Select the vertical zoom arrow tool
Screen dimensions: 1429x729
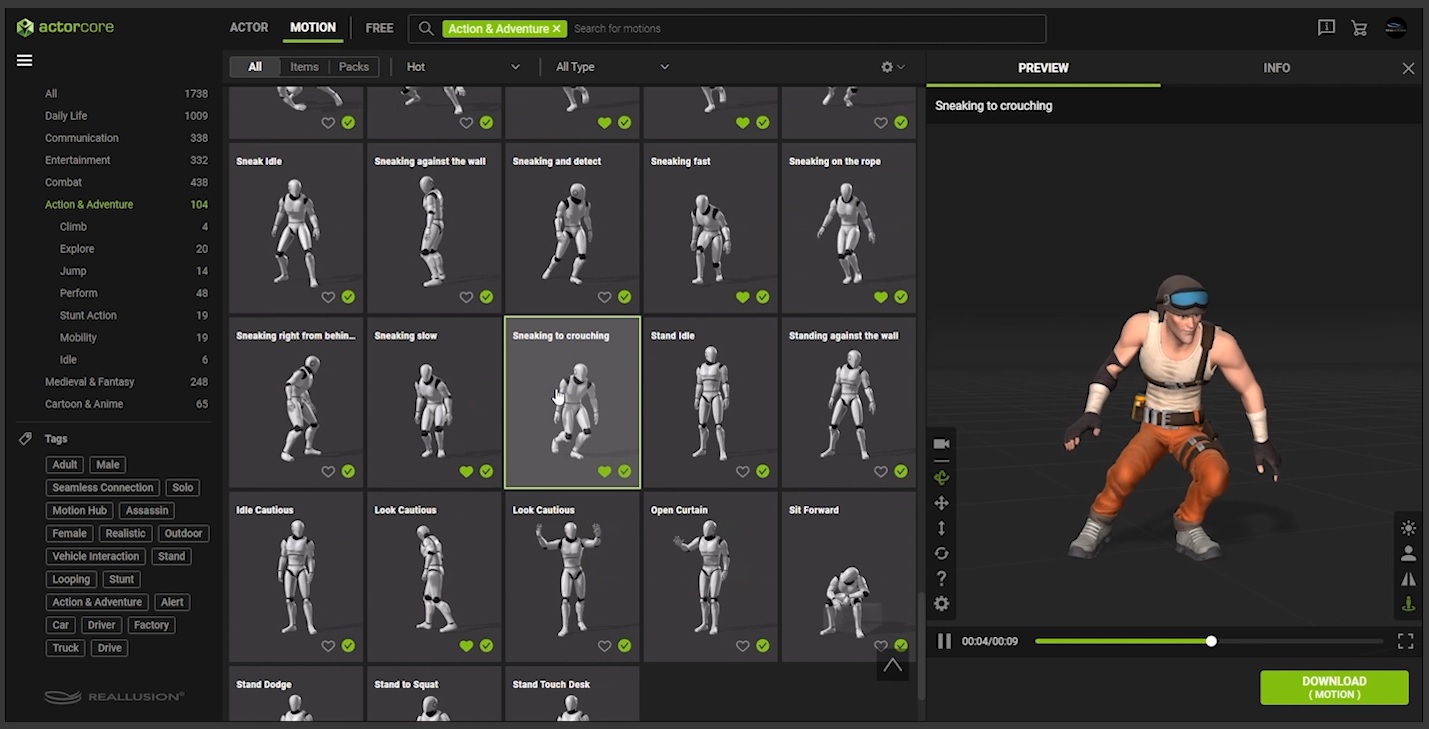click(941, 528)
